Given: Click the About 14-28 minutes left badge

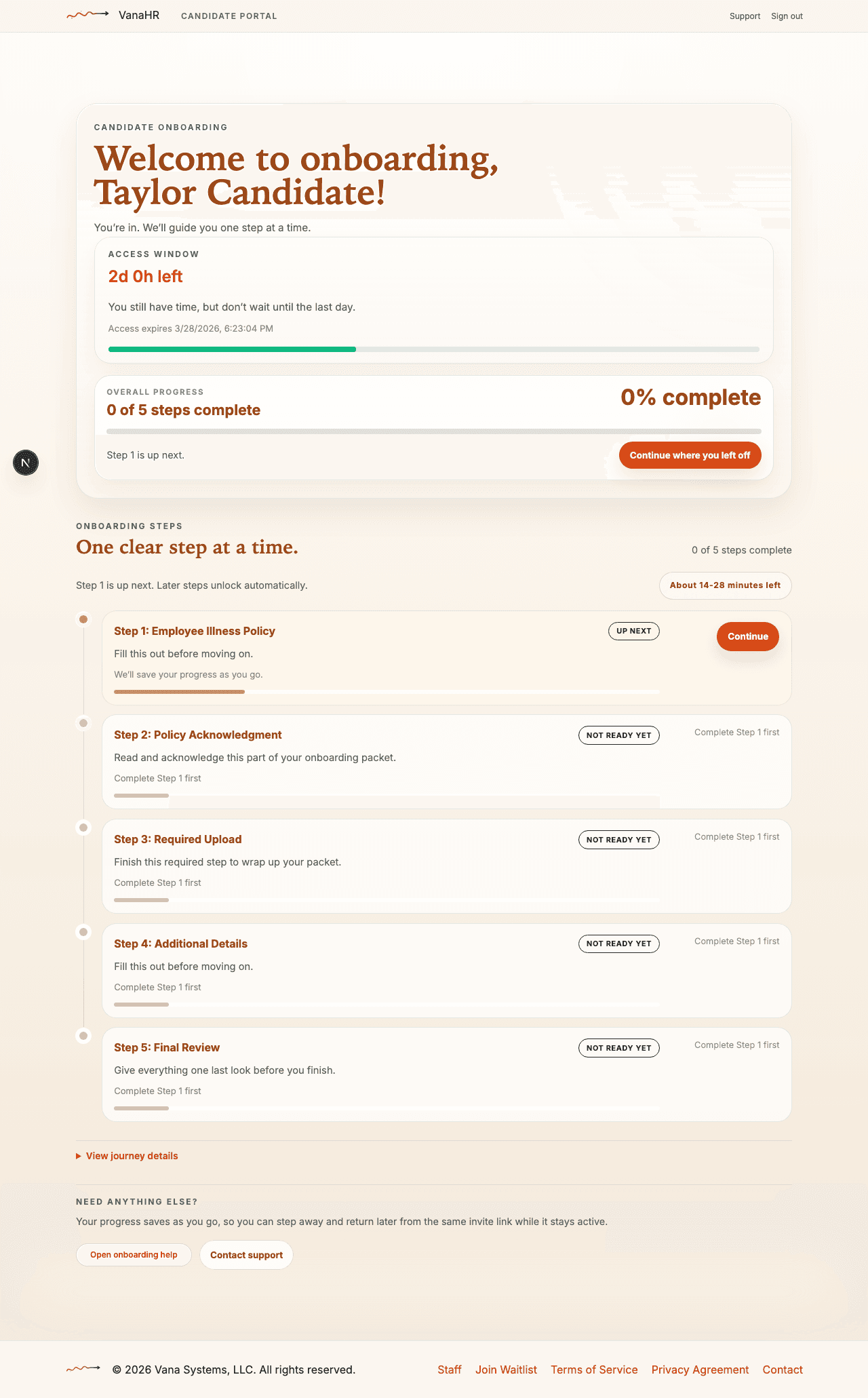Looking at the screenshot, I should point(724,585).
